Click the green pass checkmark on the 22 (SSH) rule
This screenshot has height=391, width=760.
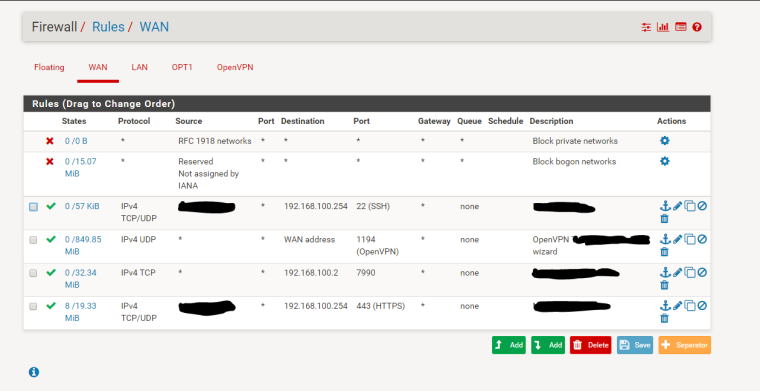click(51, 206)
